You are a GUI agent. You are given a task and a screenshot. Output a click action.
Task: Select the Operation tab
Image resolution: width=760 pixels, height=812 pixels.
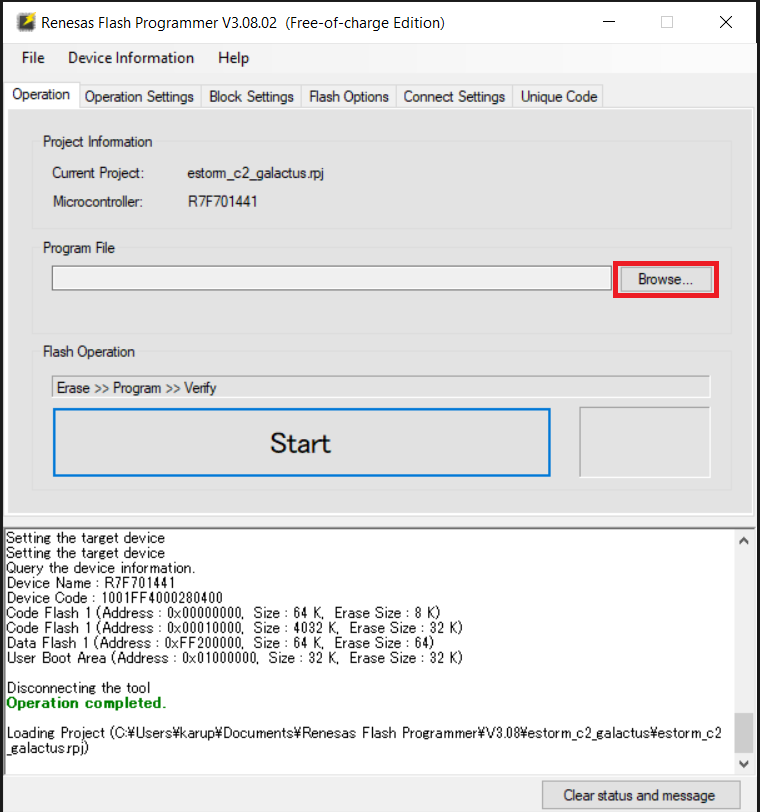point(41,95)
